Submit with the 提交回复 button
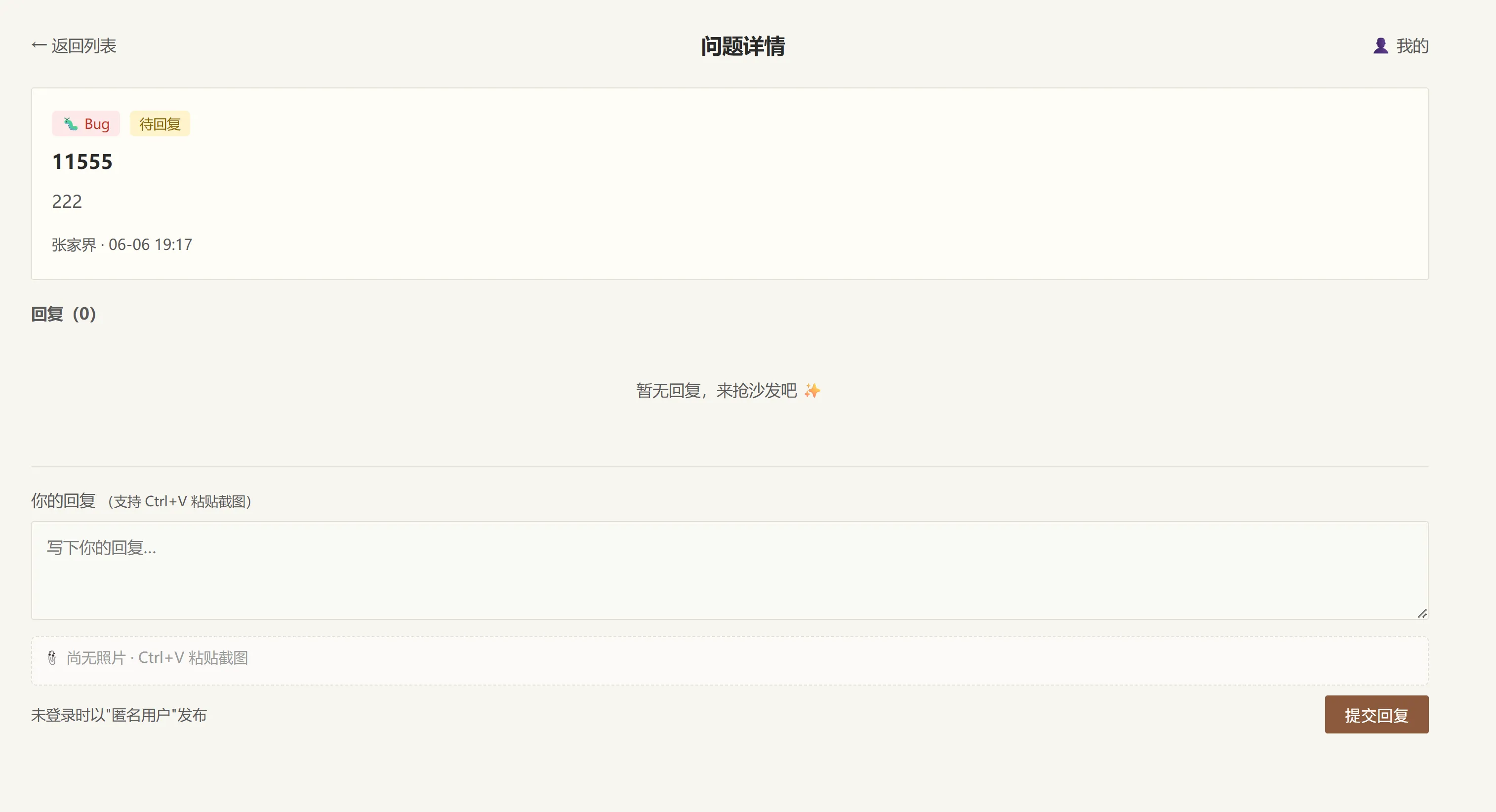Viewport: 1496px width, 812px height. 1376,714
